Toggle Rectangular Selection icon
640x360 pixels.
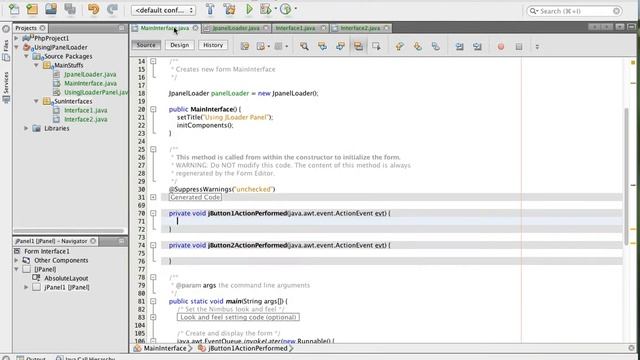click(376, 46)
